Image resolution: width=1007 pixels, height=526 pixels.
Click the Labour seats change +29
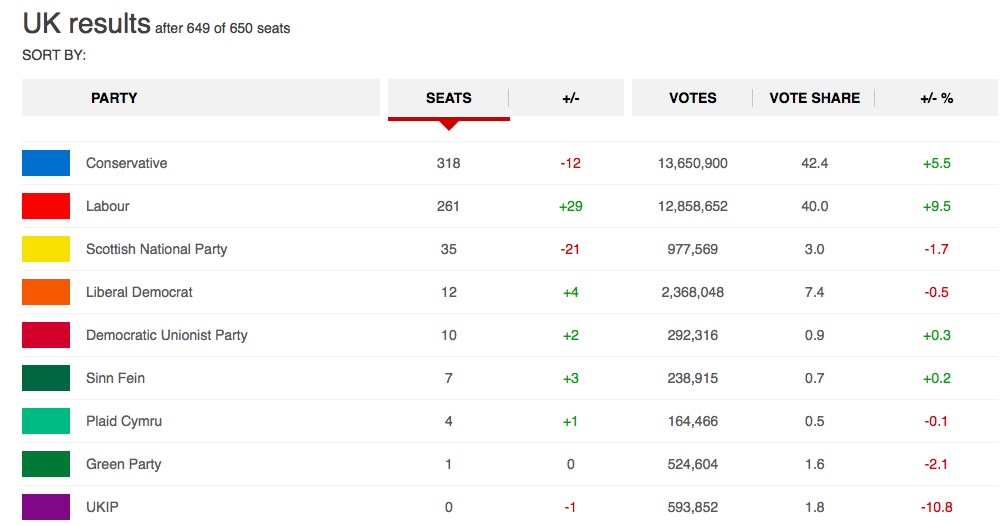(x=570, y=206)
